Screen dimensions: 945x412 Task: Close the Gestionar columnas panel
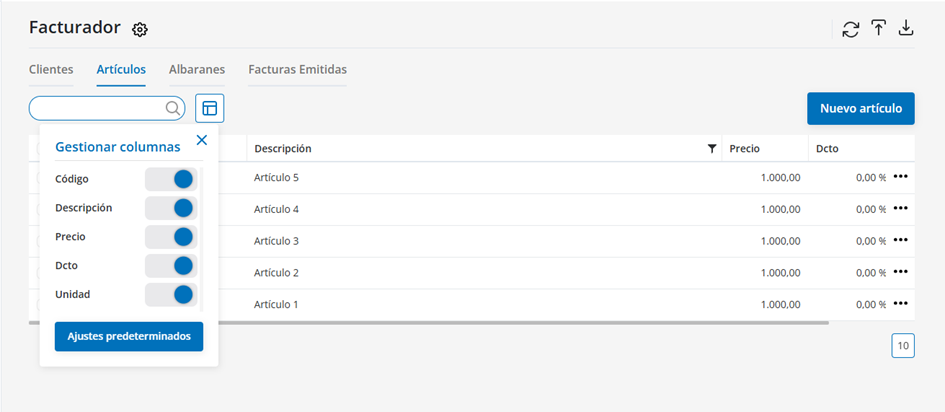pyautogui.click(x=202, y=140)
